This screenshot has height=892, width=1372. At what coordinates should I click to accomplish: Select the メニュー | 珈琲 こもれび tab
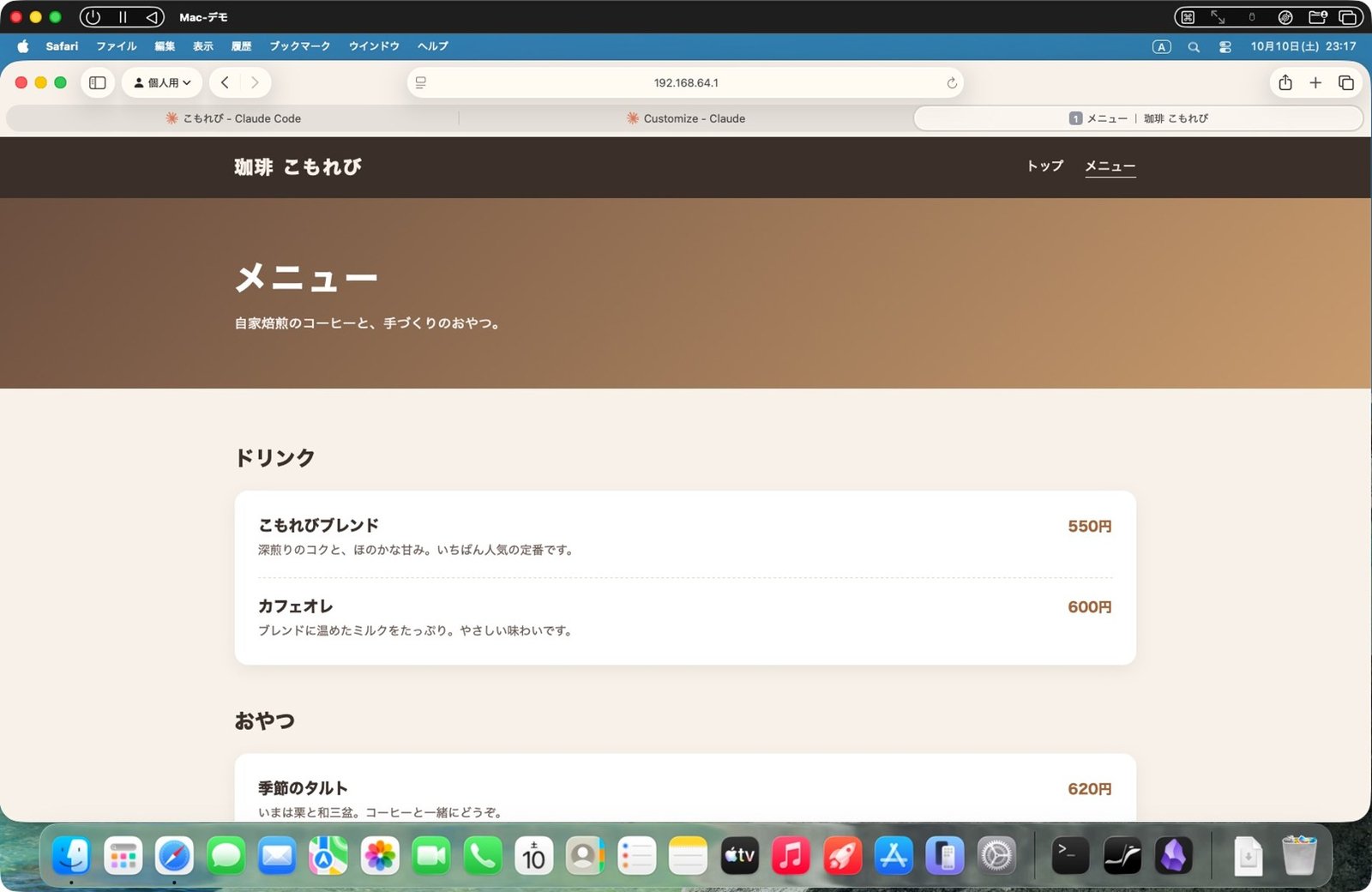coord(1139,118)
